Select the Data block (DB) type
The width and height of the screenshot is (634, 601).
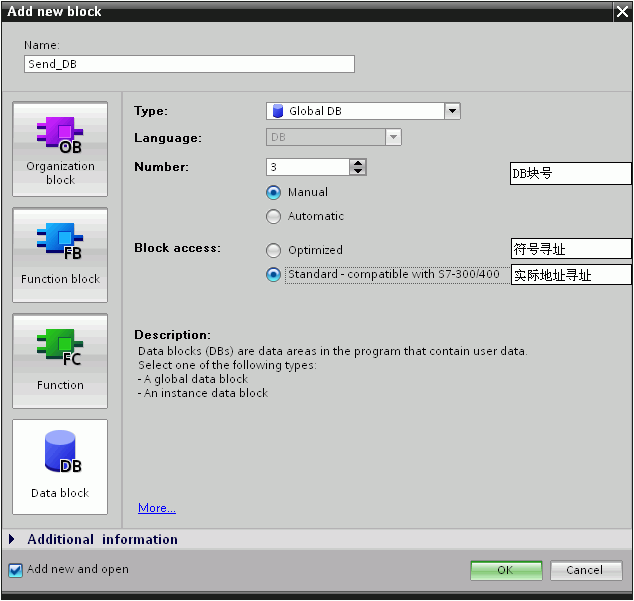point(60,467)
